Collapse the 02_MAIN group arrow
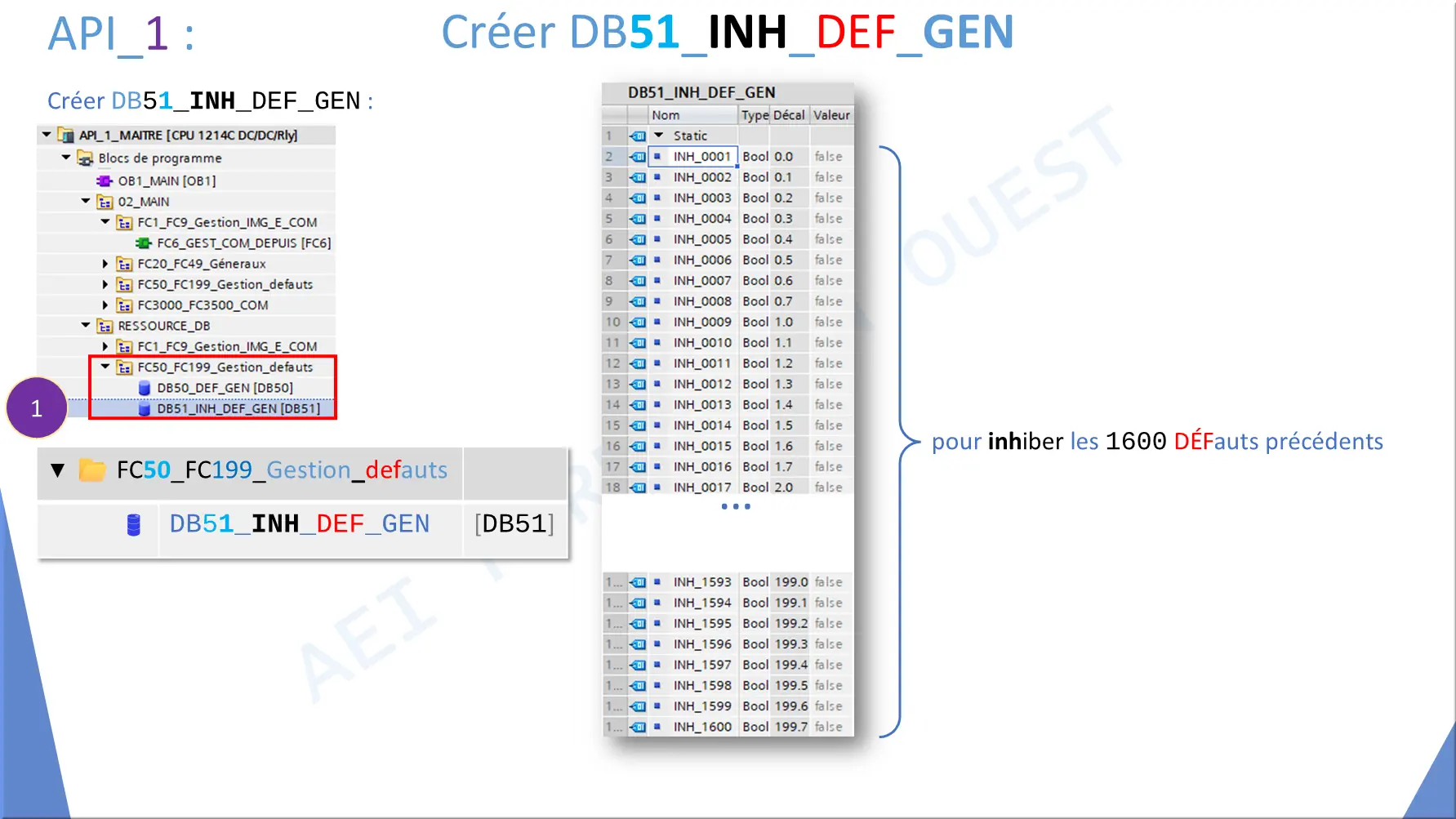 tap(86, 201)
